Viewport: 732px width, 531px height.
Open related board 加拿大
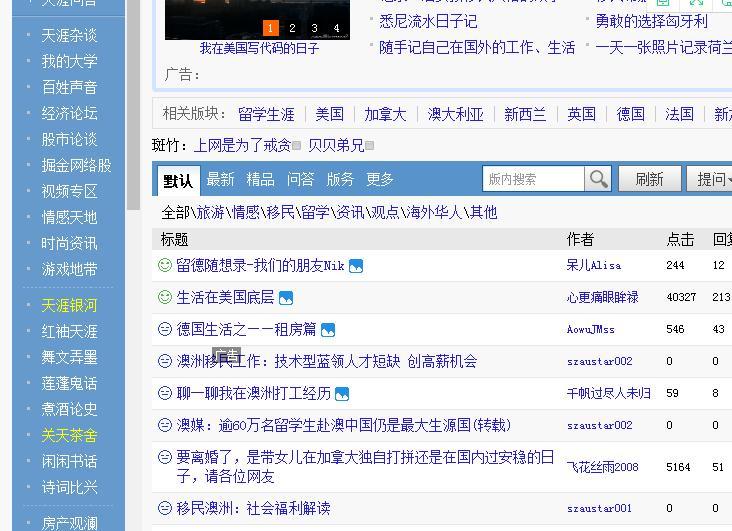click(385, 114)
